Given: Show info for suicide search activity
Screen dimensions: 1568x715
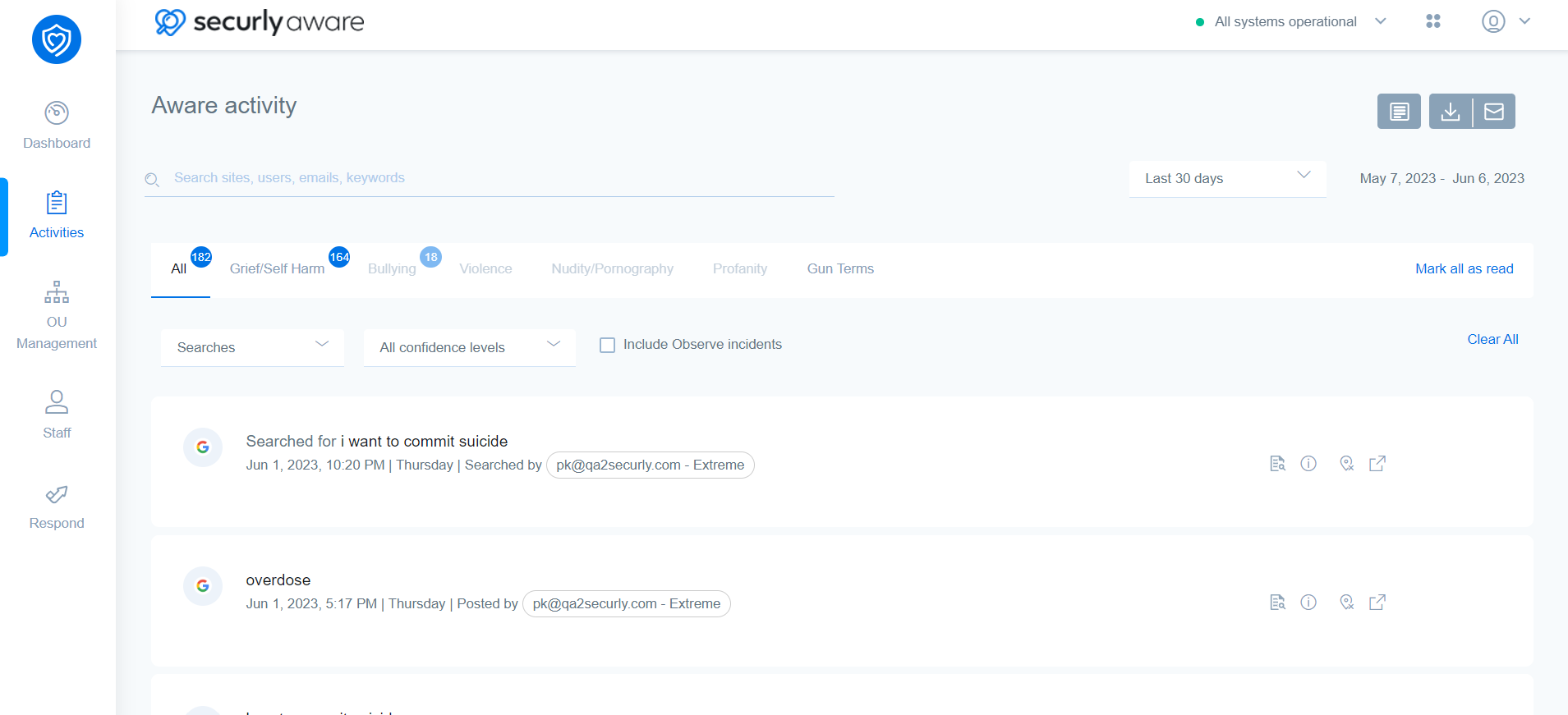Looking at the screenshot, I should (1308, 464).
